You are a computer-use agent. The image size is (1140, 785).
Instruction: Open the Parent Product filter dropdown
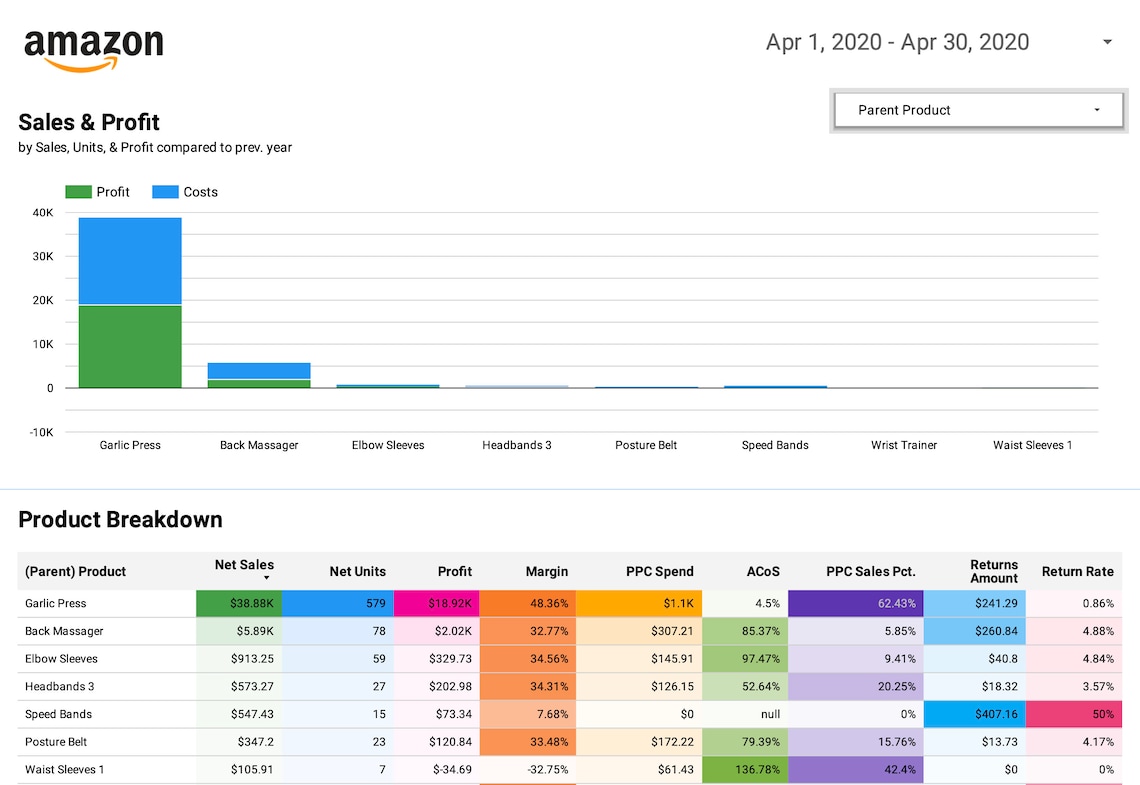click(x=977, y=110)
